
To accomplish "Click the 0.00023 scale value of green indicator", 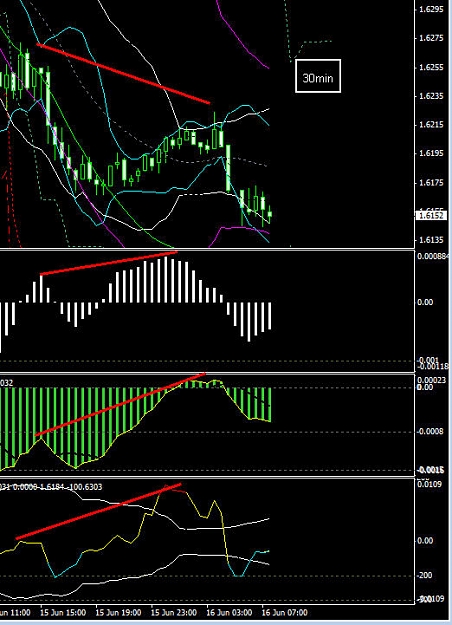I will tap(431, 380).
